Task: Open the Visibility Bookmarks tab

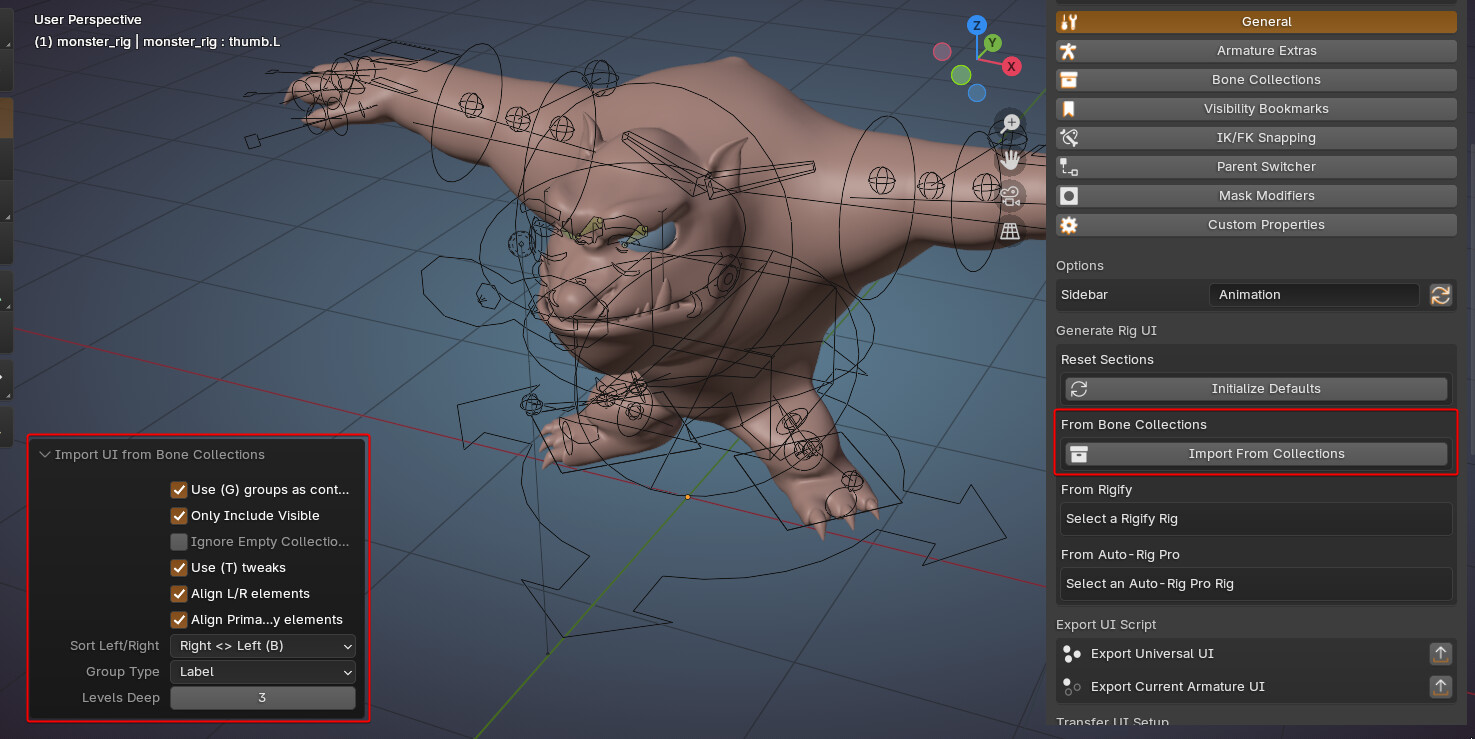Action: click(1257, 109)
